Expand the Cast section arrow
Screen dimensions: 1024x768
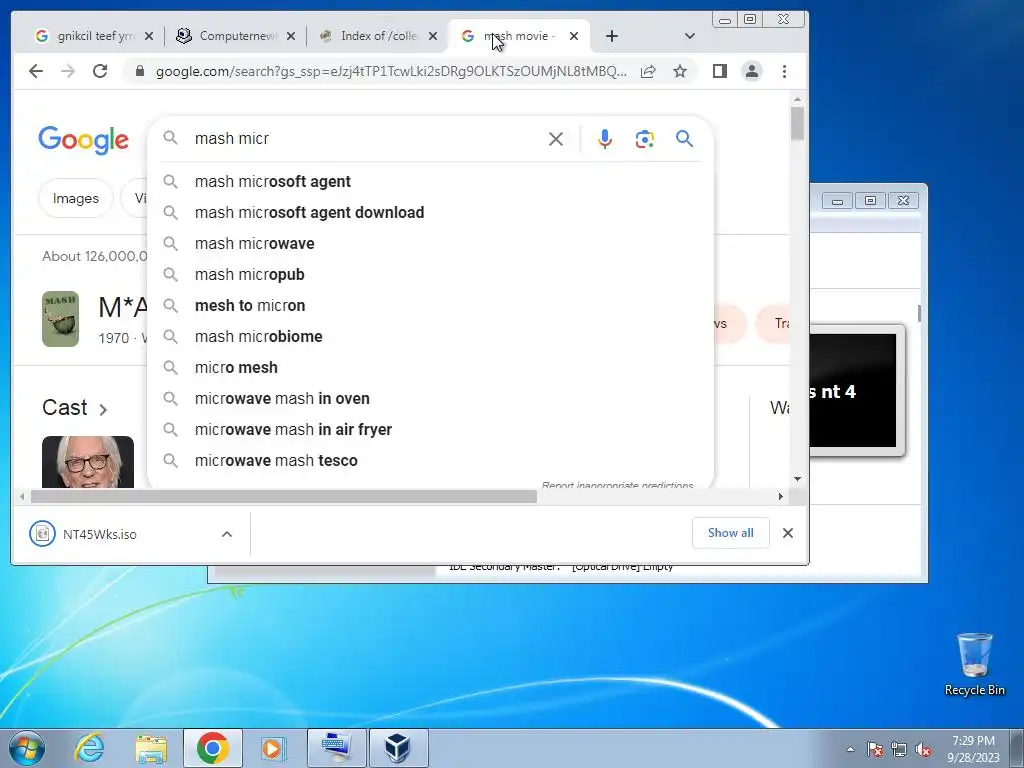[103, 409]
